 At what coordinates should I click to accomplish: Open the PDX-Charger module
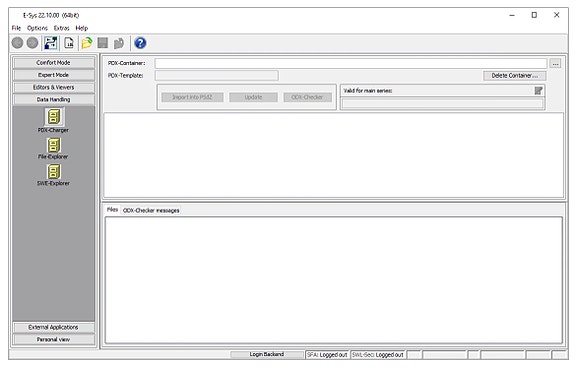(x=54, y=121)
